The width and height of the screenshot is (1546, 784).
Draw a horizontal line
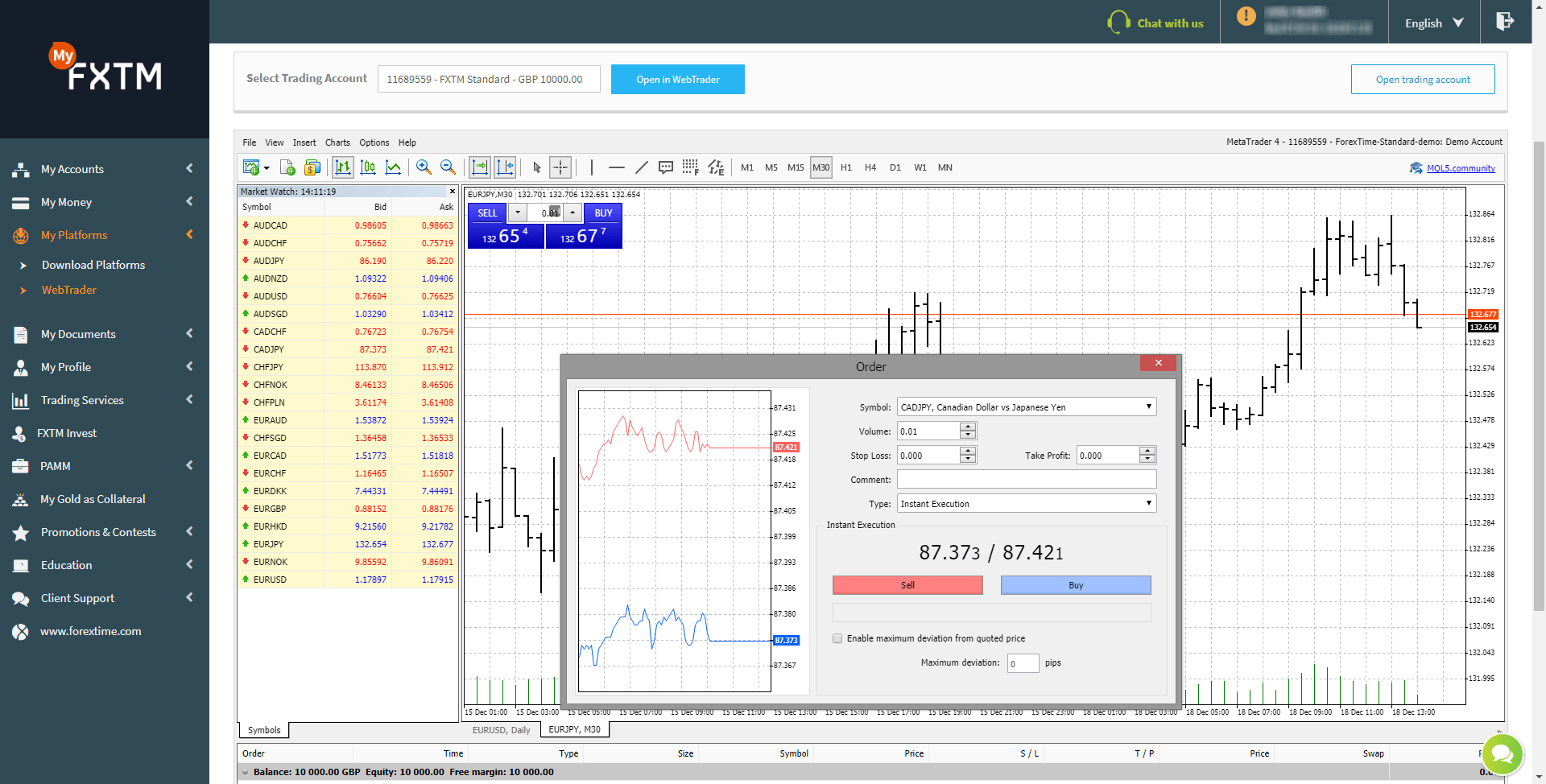[x=617, y=167]
